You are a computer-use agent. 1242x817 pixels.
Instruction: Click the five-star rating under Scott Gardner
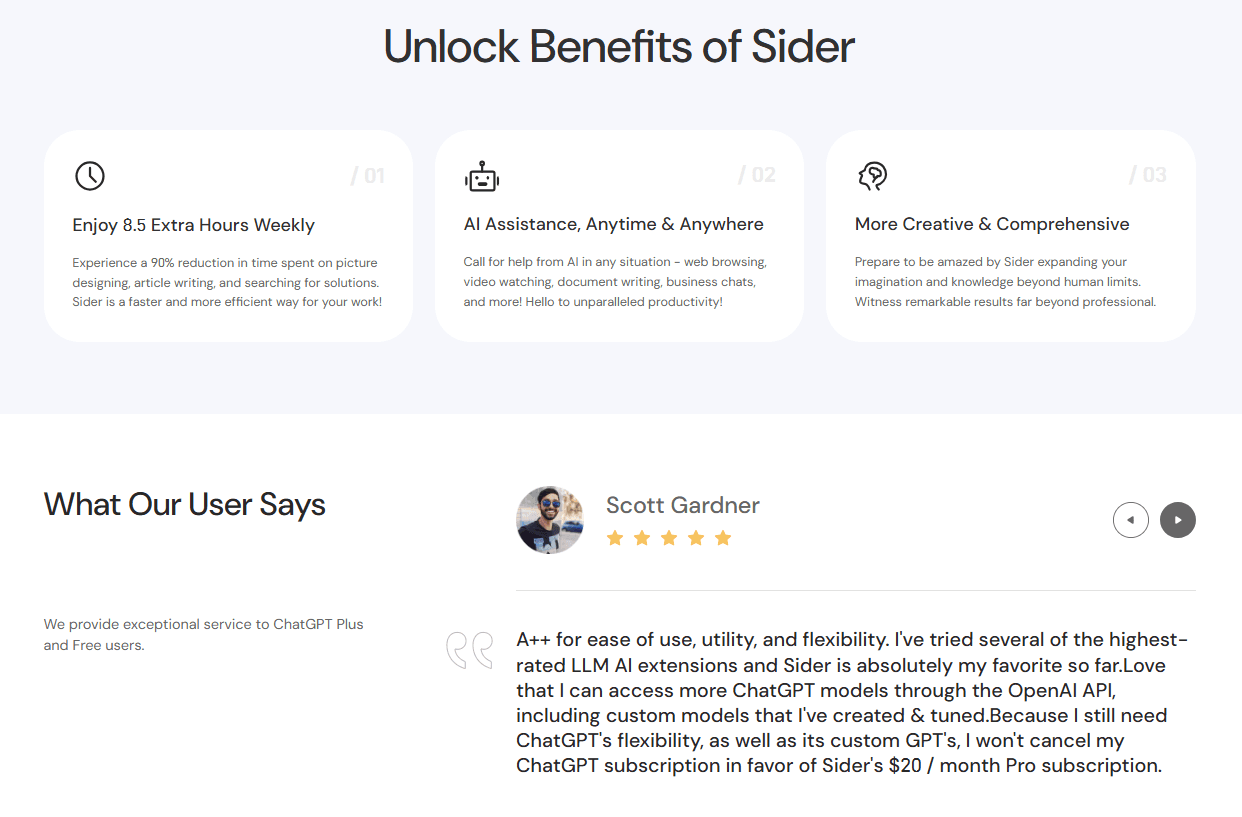(669, 539)
